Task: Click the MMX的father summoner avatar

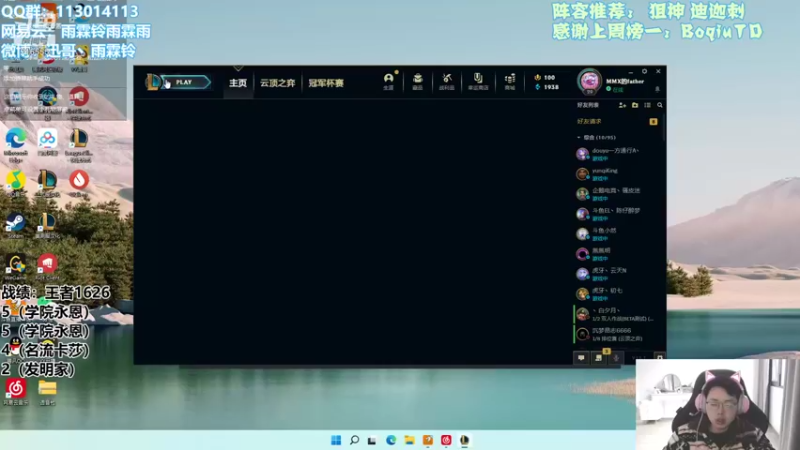Action: (x=589, y=81)
